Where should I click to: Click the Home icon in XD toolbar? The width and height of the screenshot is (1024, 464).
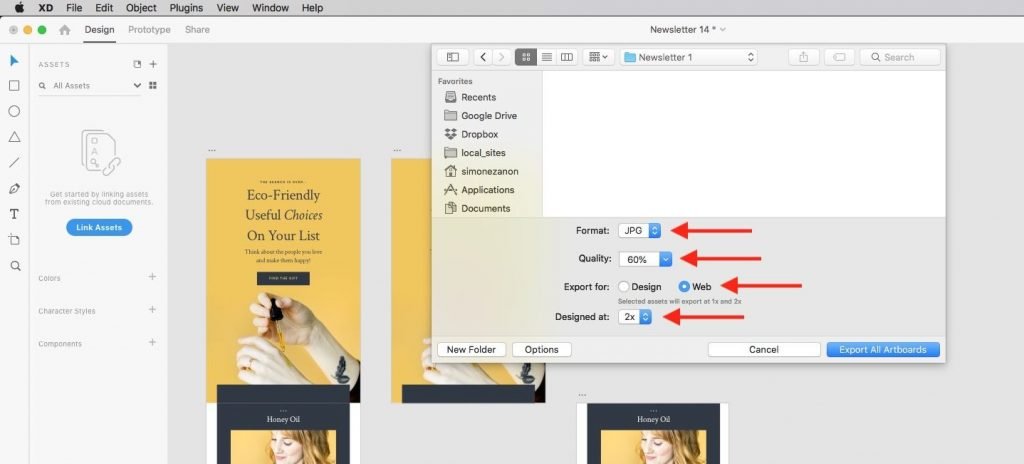click(x=65, y=30)
